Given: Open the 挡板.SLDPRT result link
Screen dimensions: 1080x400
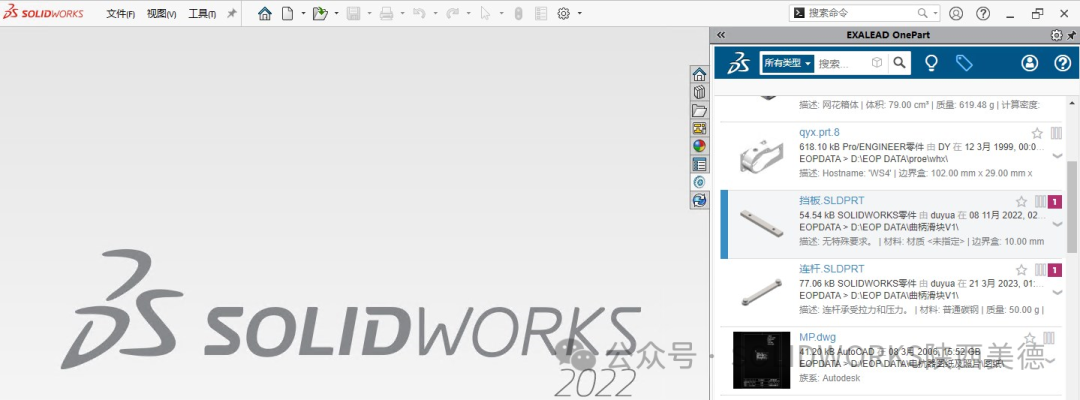Looking at the screenshot, I should point(831,200).
